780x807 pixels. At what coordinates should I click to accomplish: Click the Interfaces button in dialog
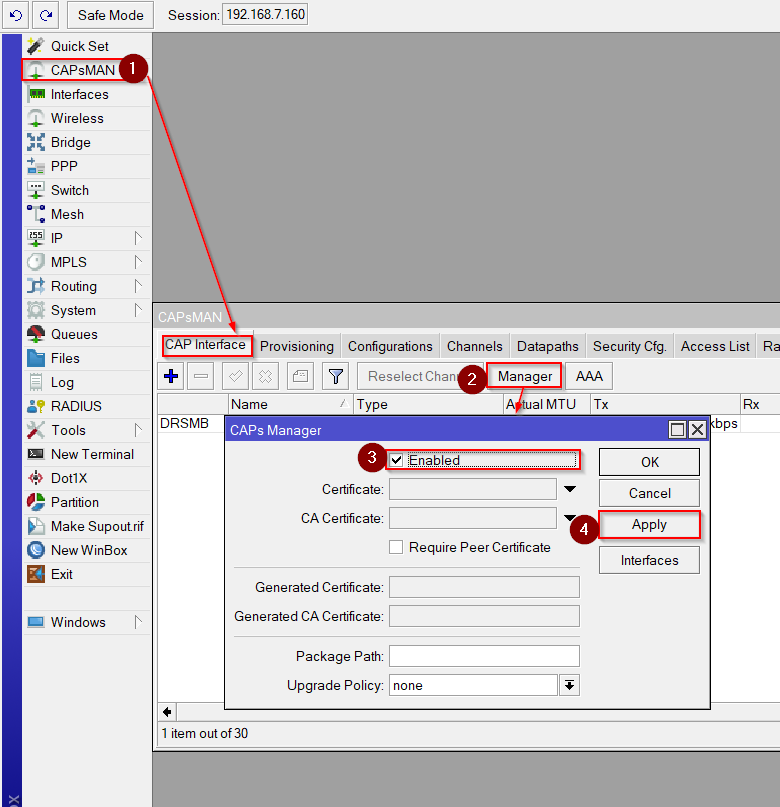coord(649,560)
